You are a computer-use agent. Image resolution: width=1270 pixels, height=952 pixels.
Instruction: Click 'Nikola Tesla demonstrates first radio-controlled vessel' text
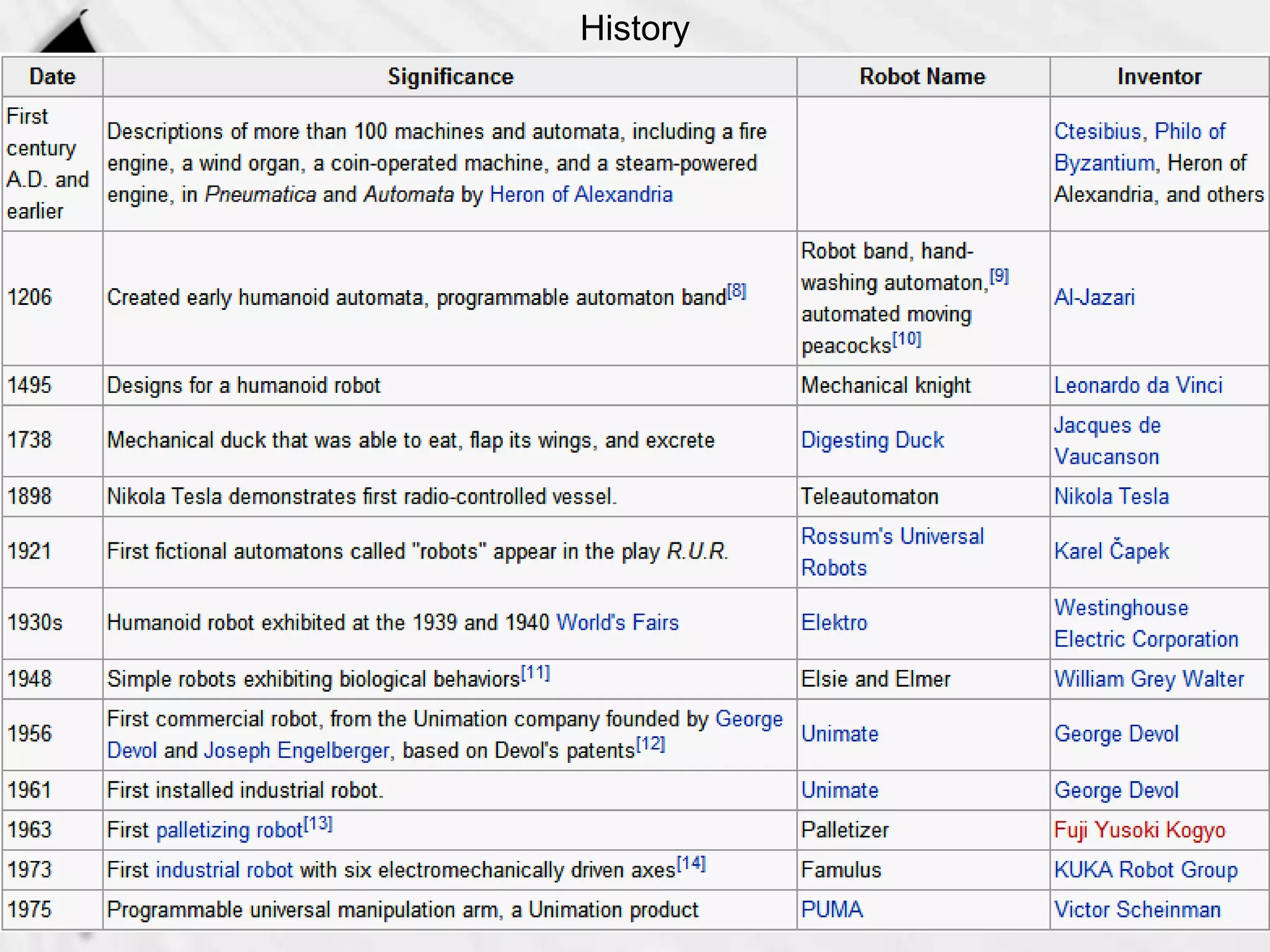click(x=362, y=496)
